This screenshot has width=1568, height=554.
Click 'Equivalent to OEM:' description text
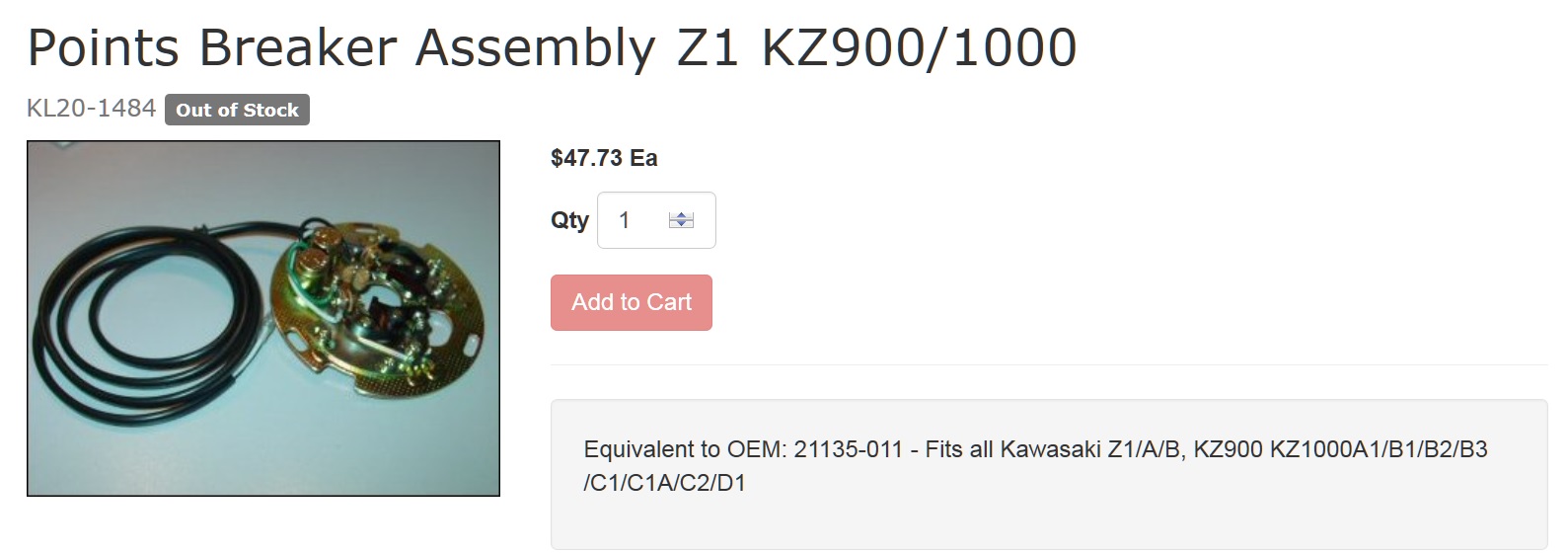point(685,449)
